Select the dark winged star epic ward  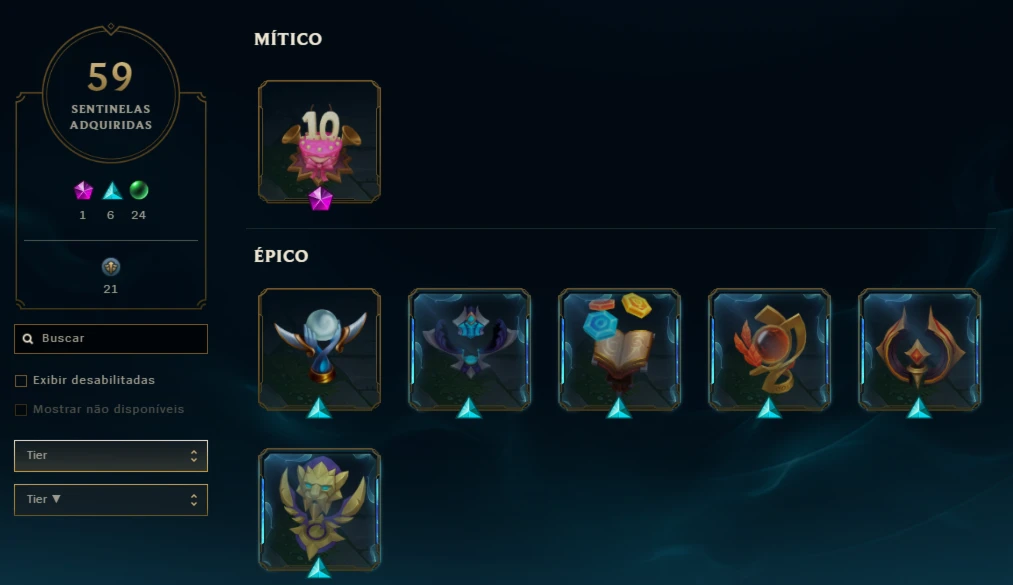click(469, 349)
